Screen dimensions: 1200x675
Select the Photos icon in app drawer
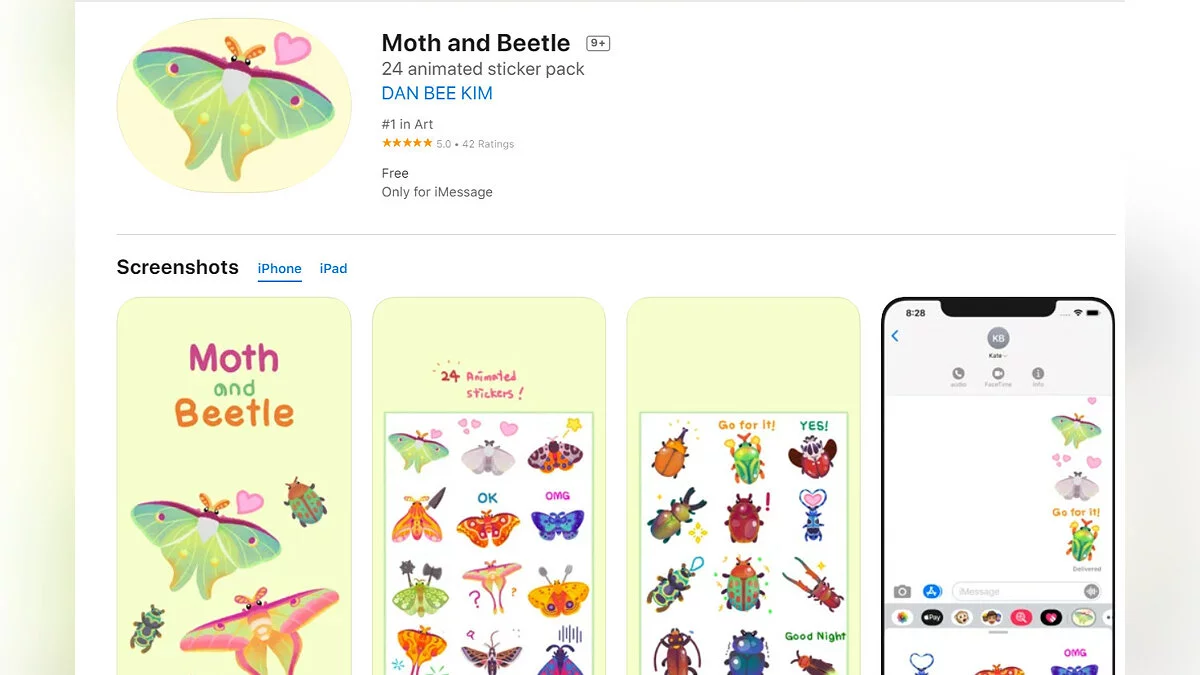(902, 618)
